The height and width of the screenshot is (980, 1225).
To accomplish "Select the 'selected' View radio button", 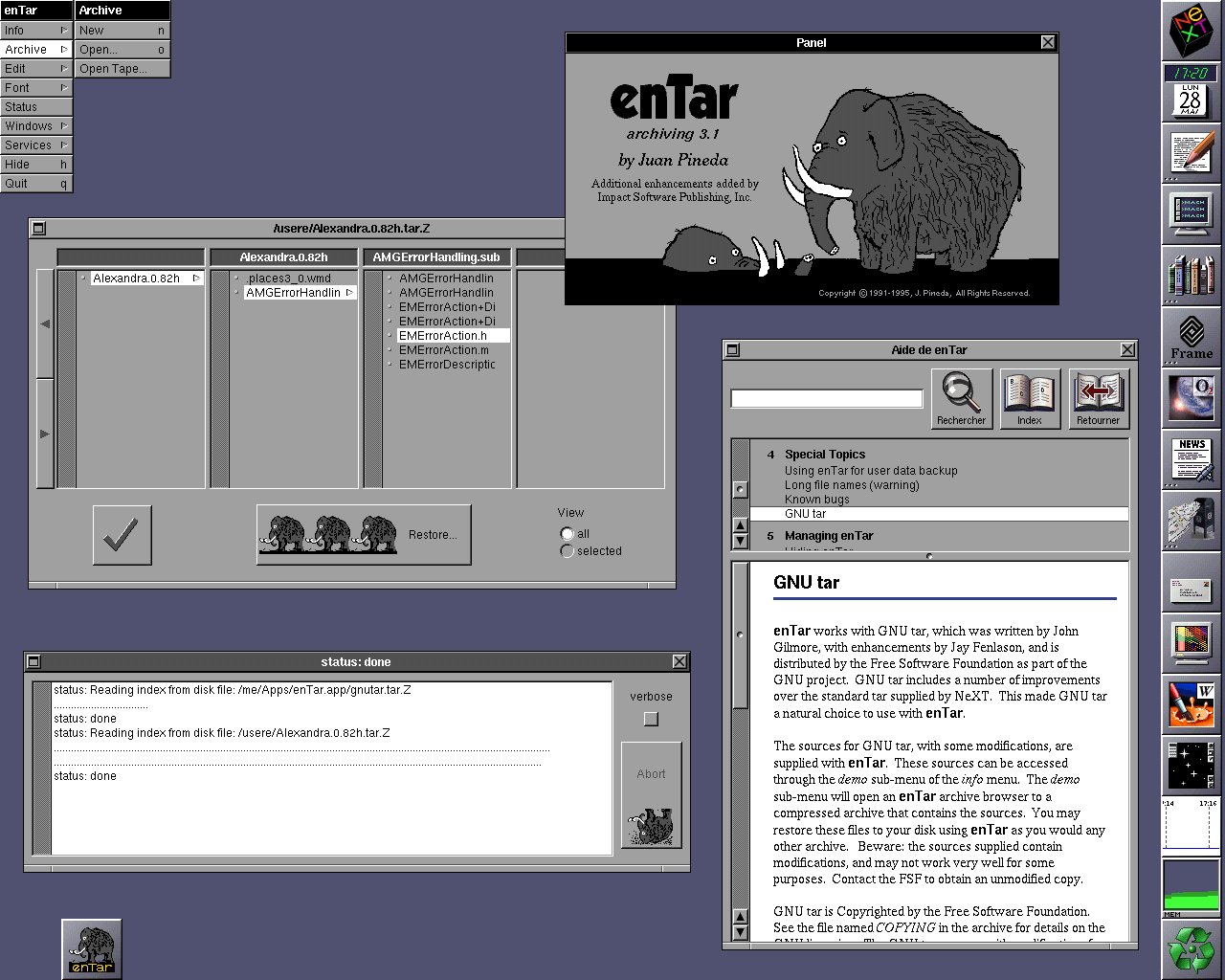I will 567,551.
